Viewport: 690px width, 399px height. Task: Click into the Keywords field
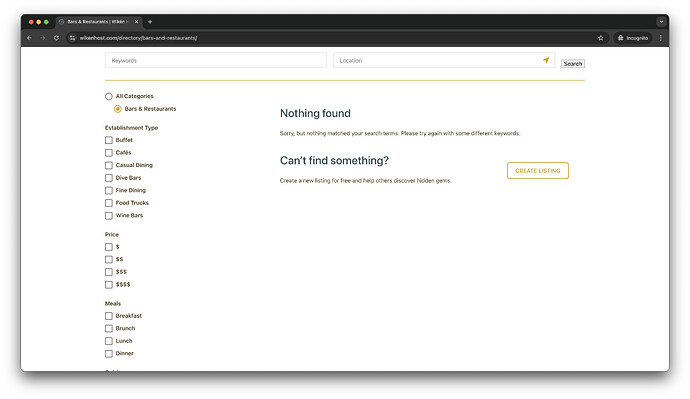(216, 60)
